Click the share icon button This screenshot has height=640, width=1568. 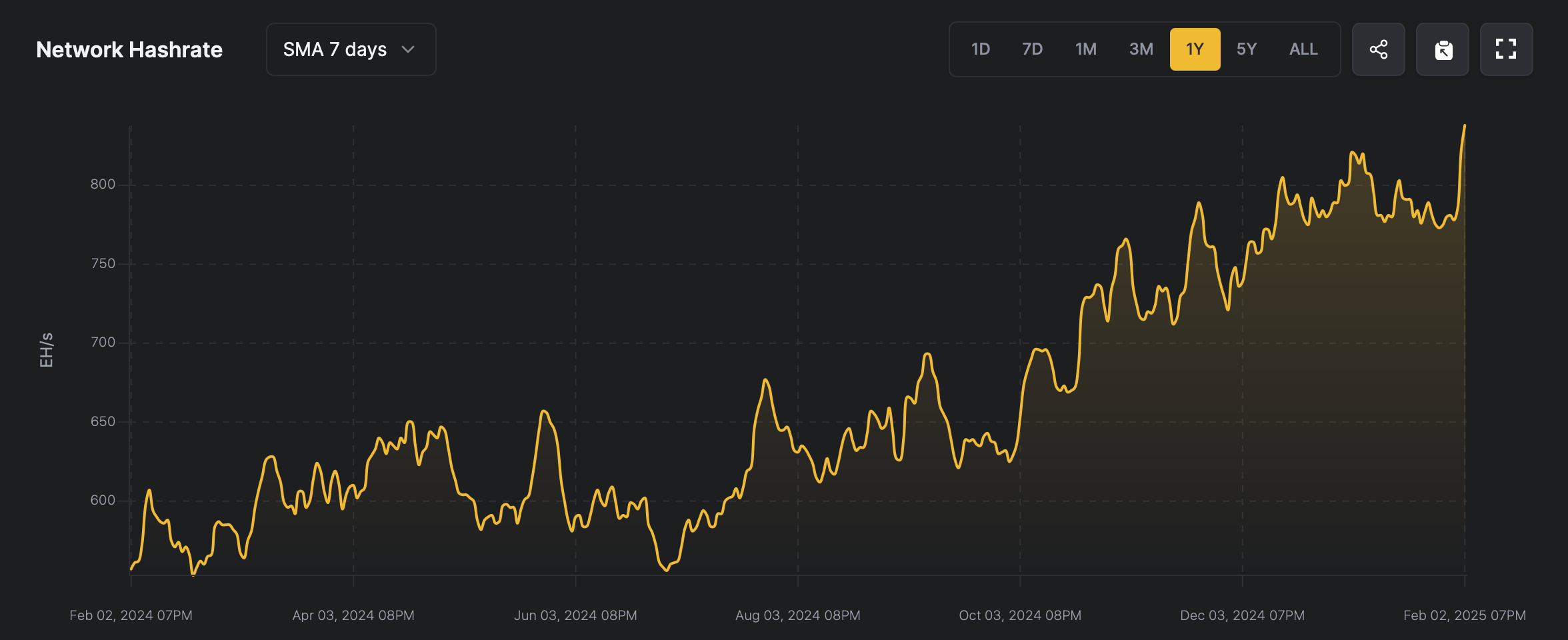coord(1378,49)
